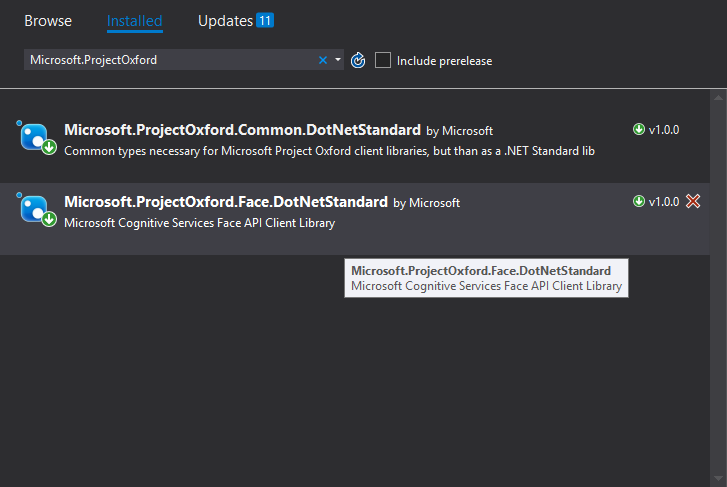Click 'by Microsoft' author of Common package
This screenshot has height=487, width=727.
click(459, 131)
